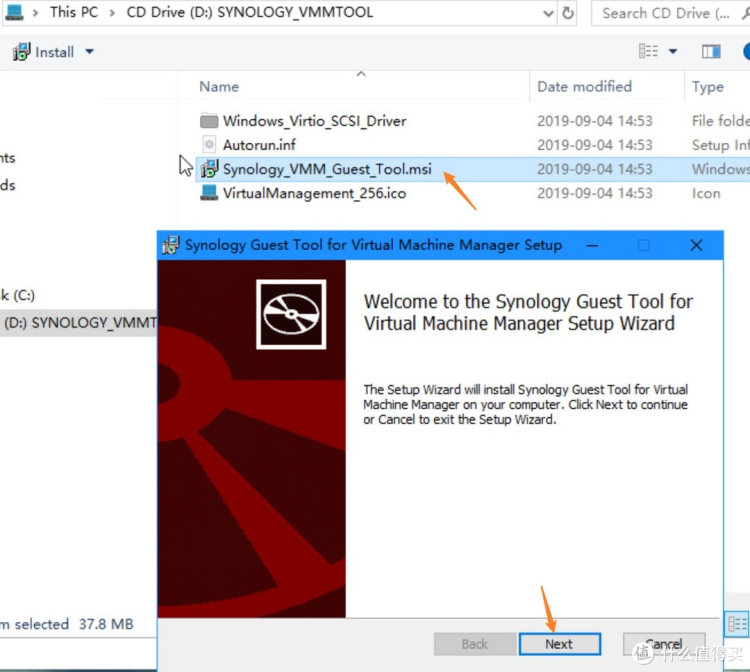
Task: Click the 37.8 MB size in status bar
Action: [106, 624]
